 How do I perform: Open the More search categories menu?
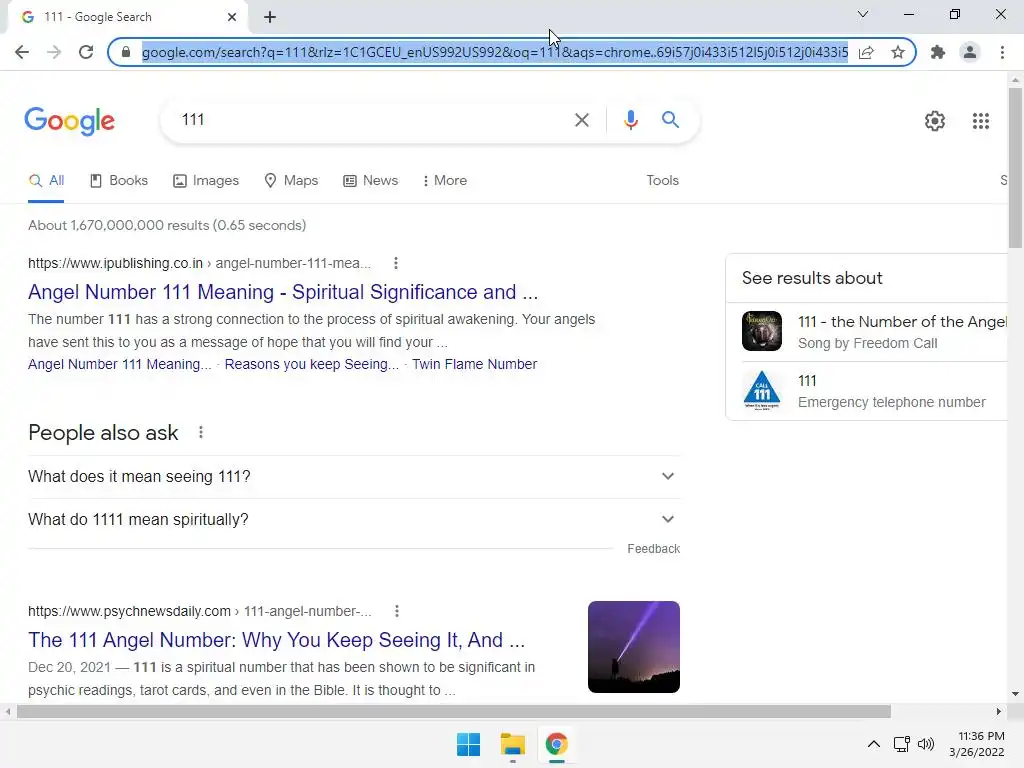(x=445, y=181)
